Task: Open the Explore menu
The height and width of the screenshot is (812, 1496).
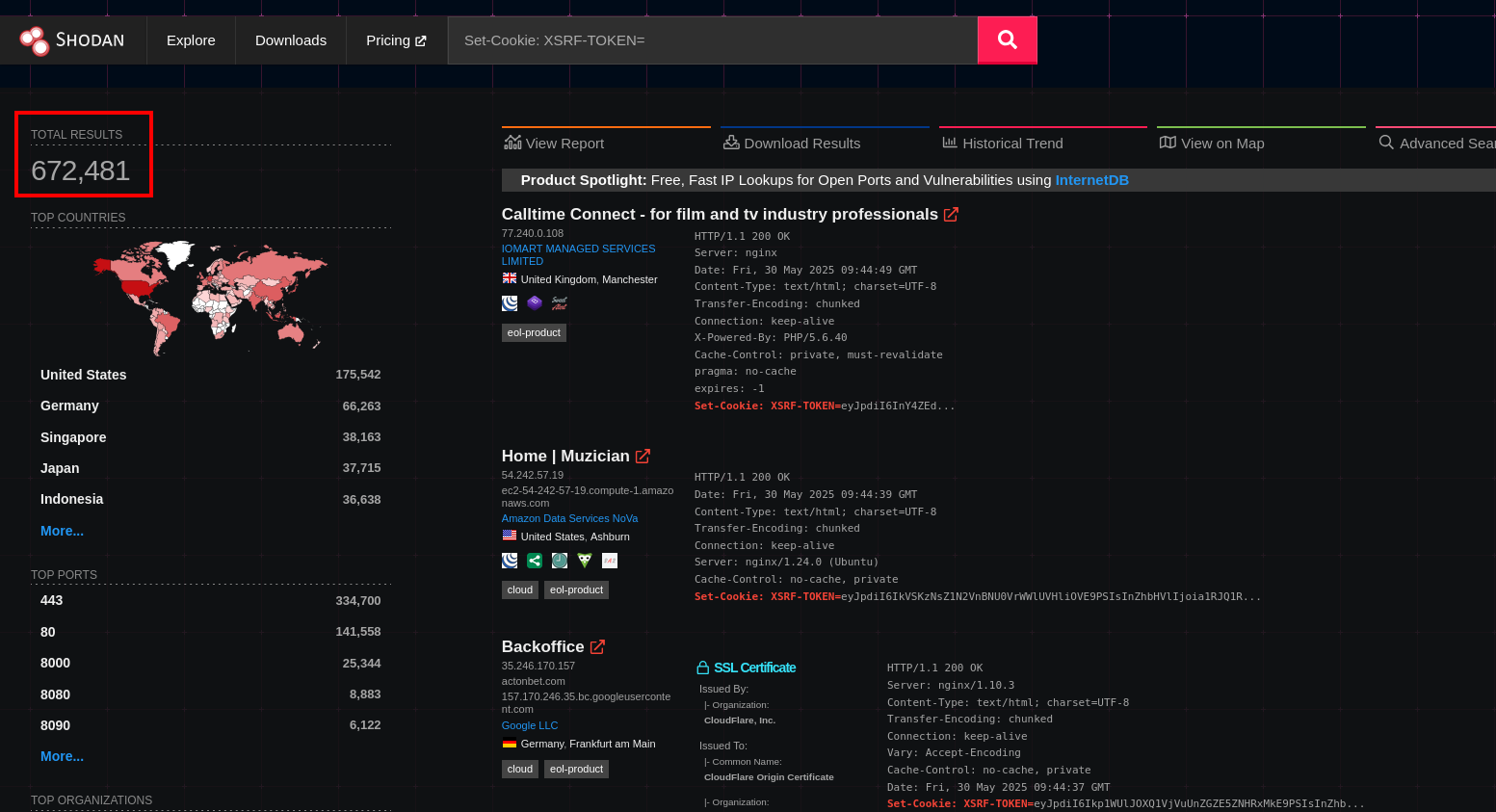Action: point(191,40)
